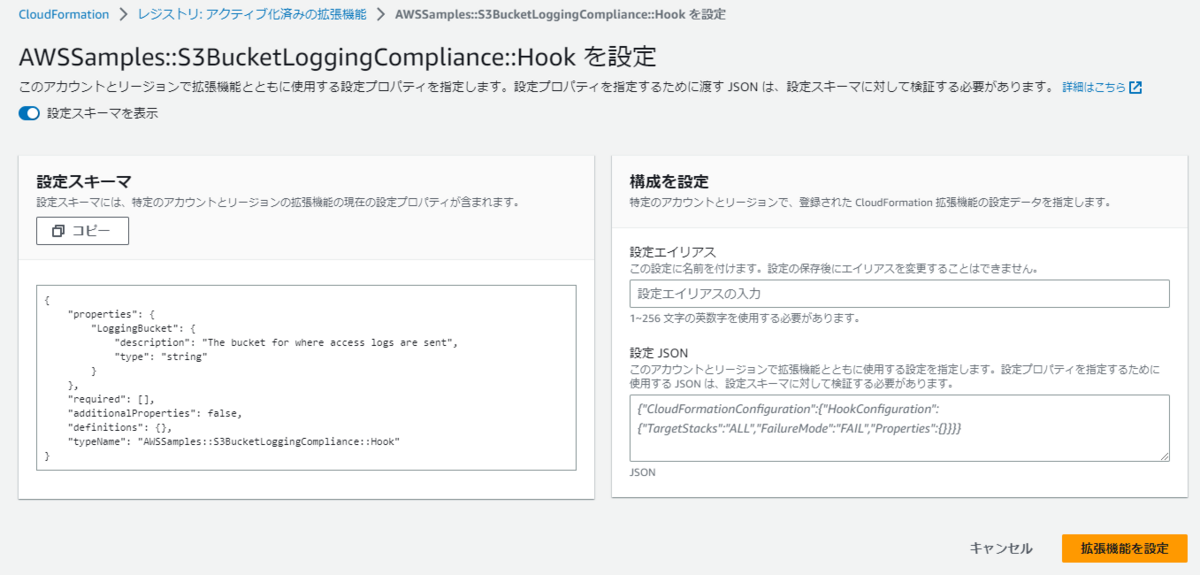Click the copy icon in コピー button
Image resolution: width=1200 pixels, height=575 pixels.
tap(58, 231)
